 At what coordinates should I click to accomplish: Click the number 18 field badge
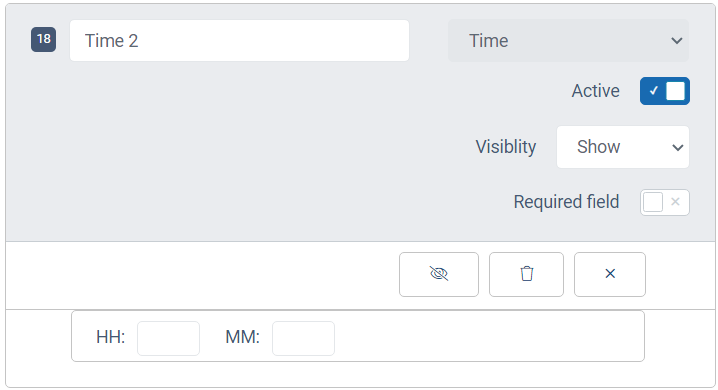click(x=44, y=39)
